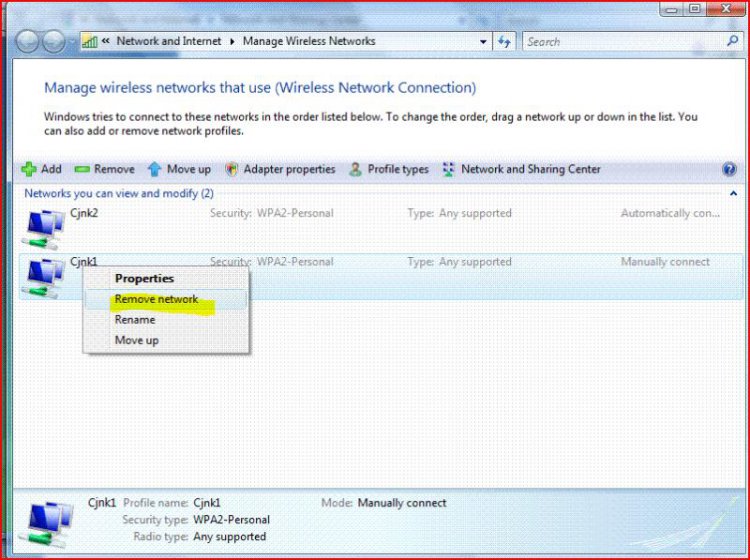Image resolution: width=750 pixels, height=560 pixels.
Task: Click in the Search input box
Action: click(x=624, y=42)
